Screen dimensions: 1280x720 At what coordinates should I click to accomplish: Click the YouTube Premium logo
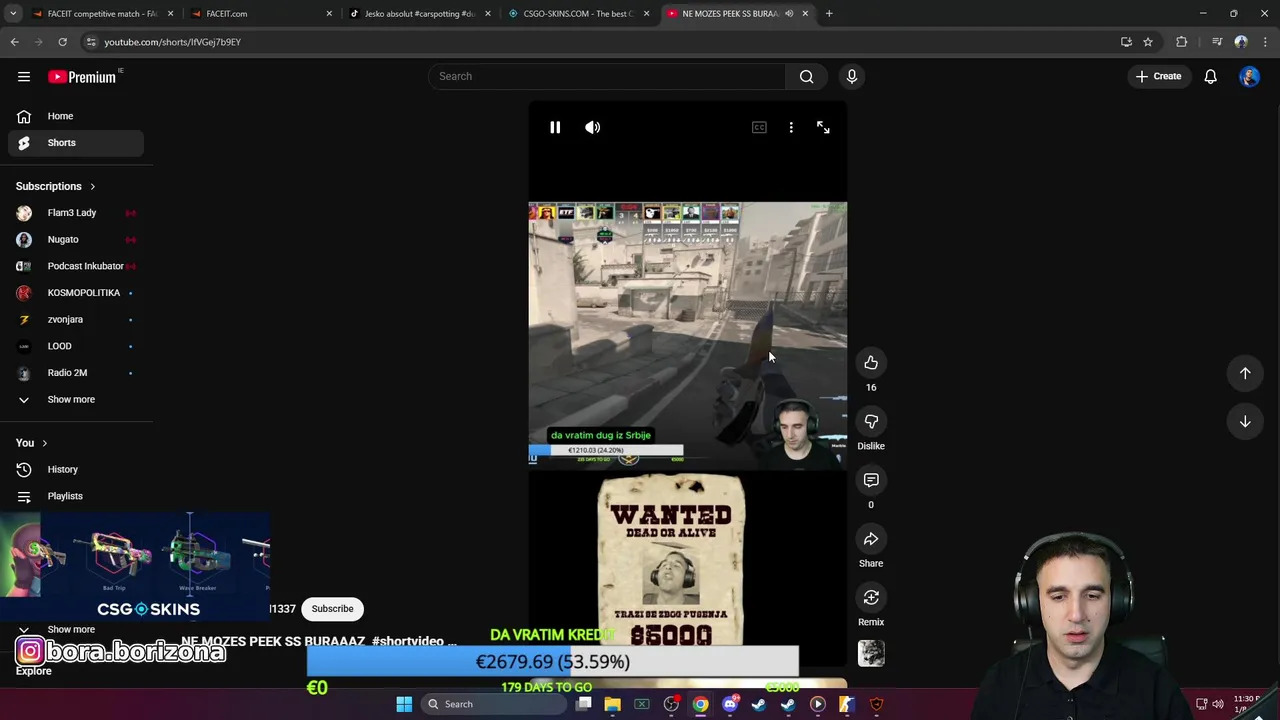pyautogui.click(x=82, y=76)
